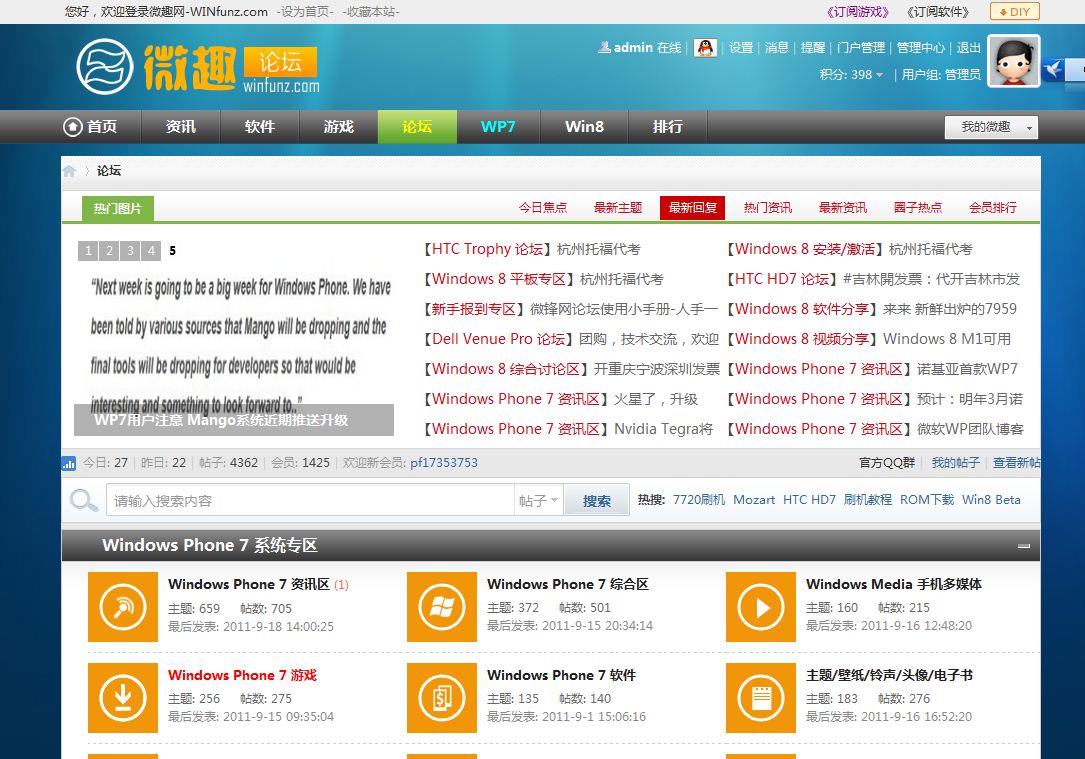Click the 刷机教程 hot search link
1085x759 pixels.
point(868,500)
